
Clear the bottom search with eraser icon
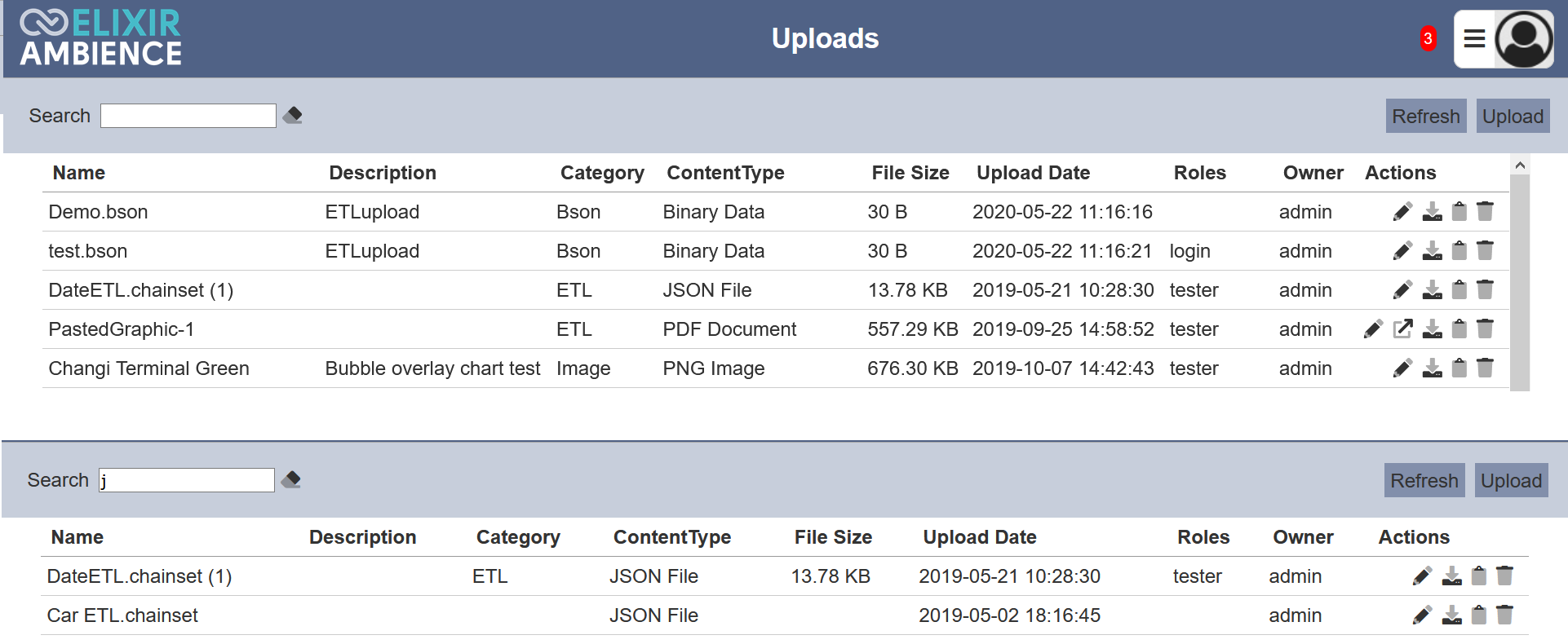coord(291,480)
